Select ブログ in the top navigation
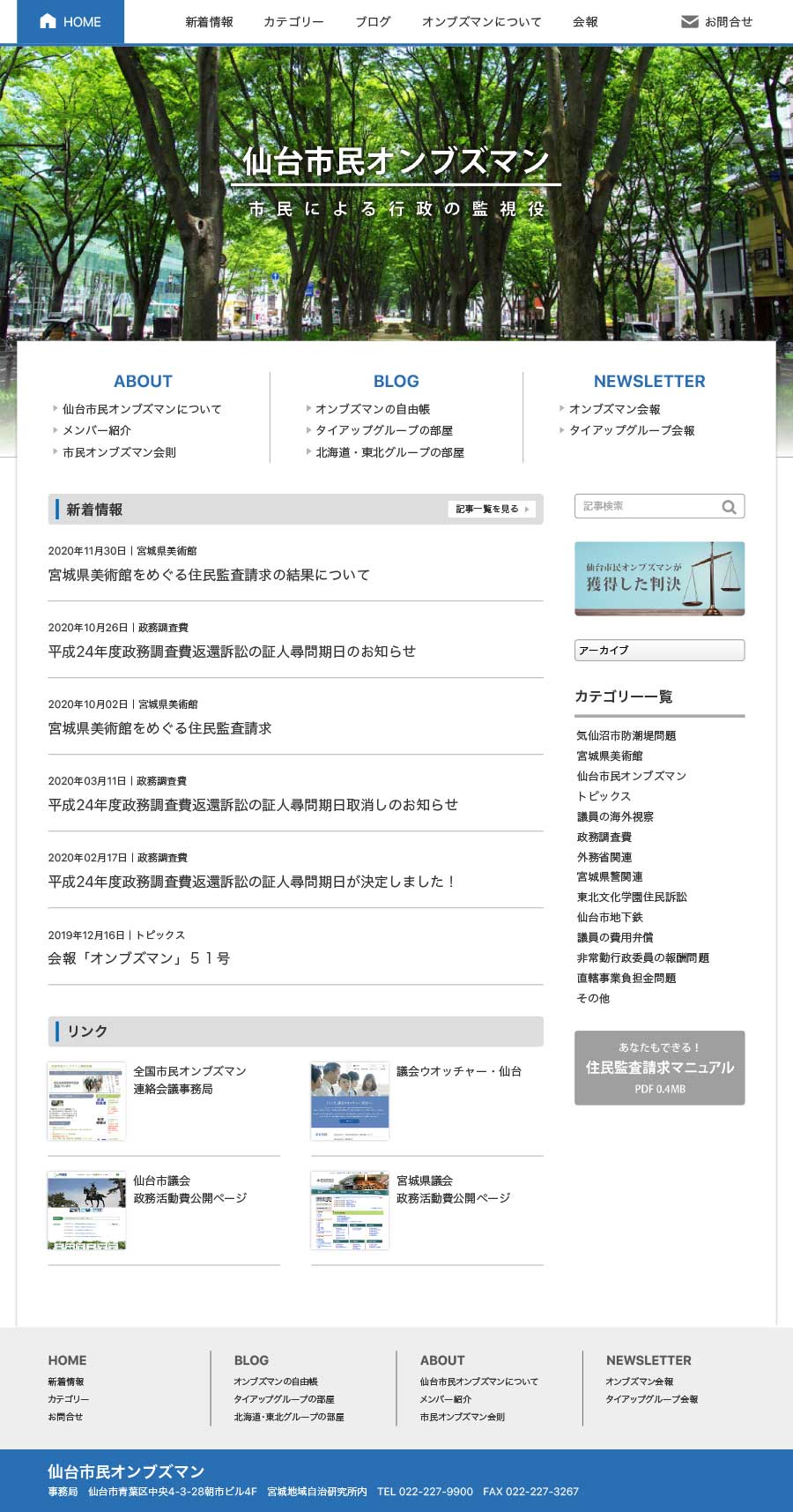The height and width of the screenshot is (1512, 793). pos(373,22)
